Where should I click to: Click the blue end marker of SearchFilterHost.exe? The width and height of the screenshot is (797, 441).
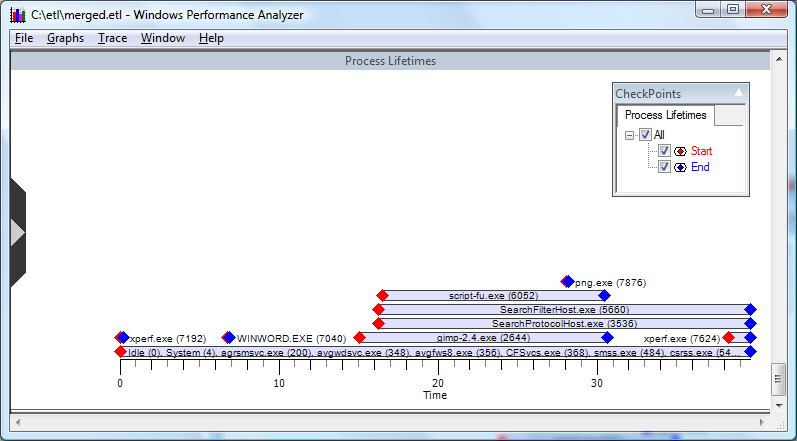click(x=751, y=309)
